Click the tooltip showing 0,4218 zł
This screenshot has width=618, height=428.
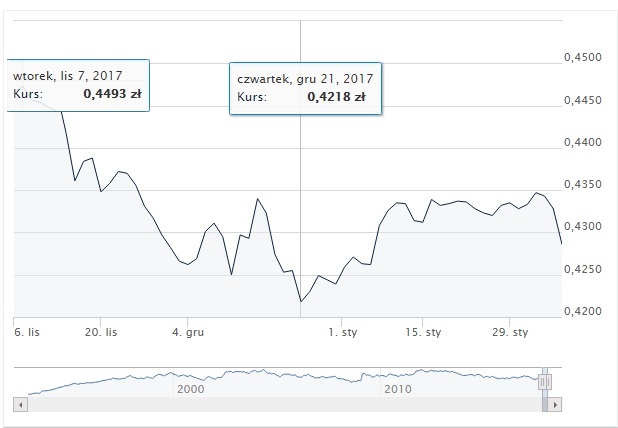click(305, 88)
